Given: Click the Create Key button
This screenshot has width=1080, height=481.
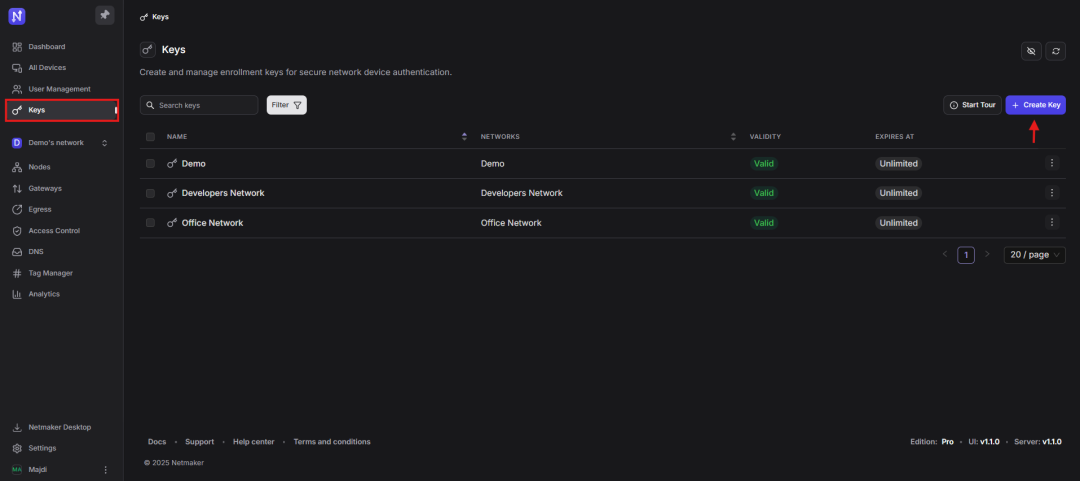Looking at the screenshot, I should pos(1036,105).
